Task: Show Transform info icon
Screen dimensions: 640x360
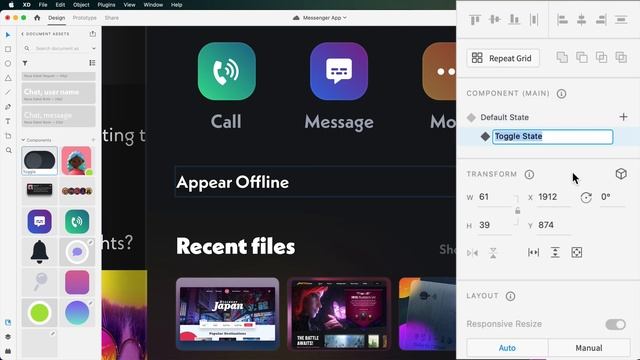Action: 529,175
